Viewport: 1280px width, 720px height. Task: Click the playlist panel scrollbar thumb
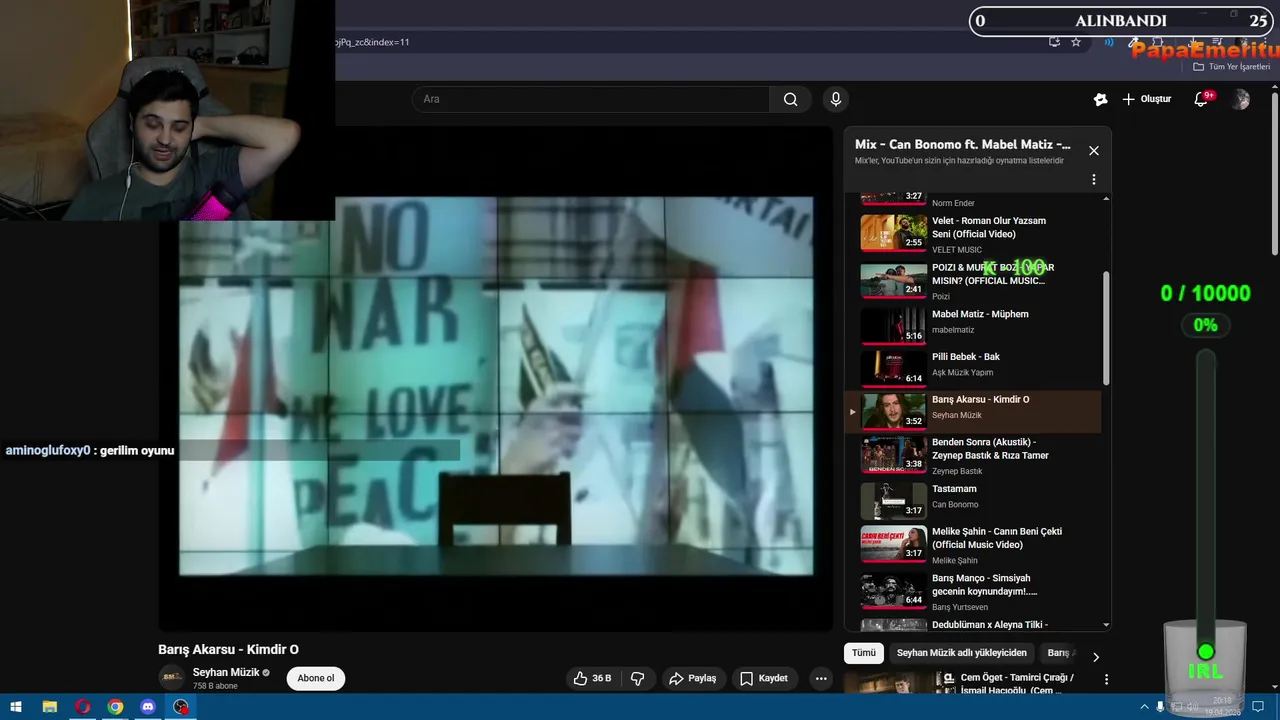(x=1106, y=326)
